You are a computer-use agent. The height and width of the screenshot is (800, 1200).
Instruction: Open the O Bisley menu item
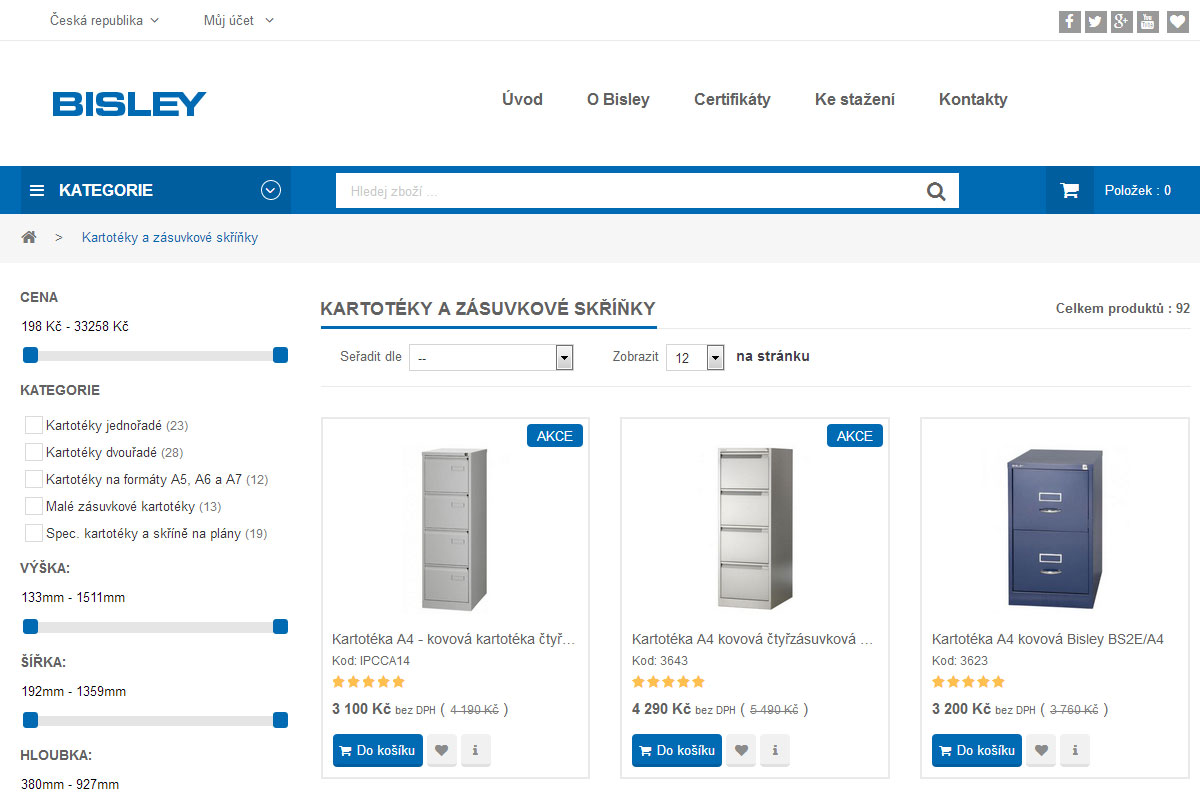pyautogui.click(x=618, y=99)
